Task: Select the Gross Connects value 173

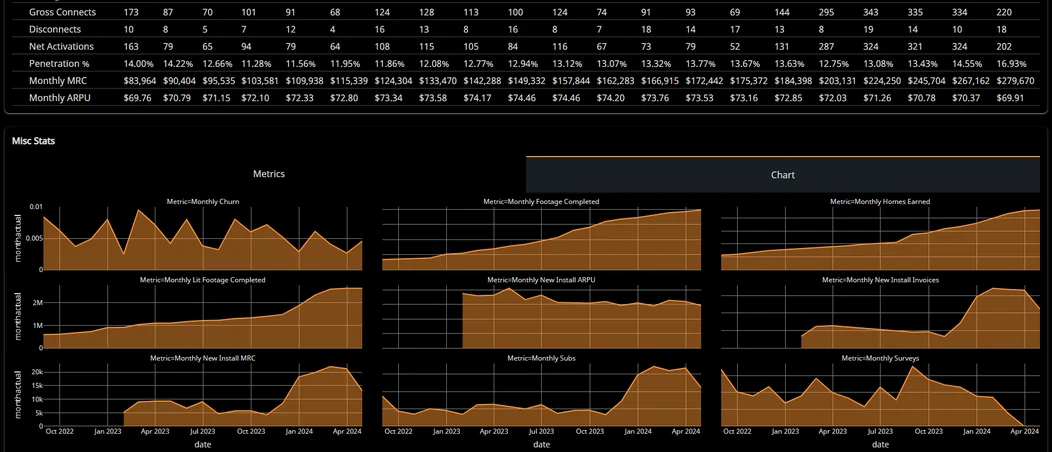Action: [x=132, y=12]
